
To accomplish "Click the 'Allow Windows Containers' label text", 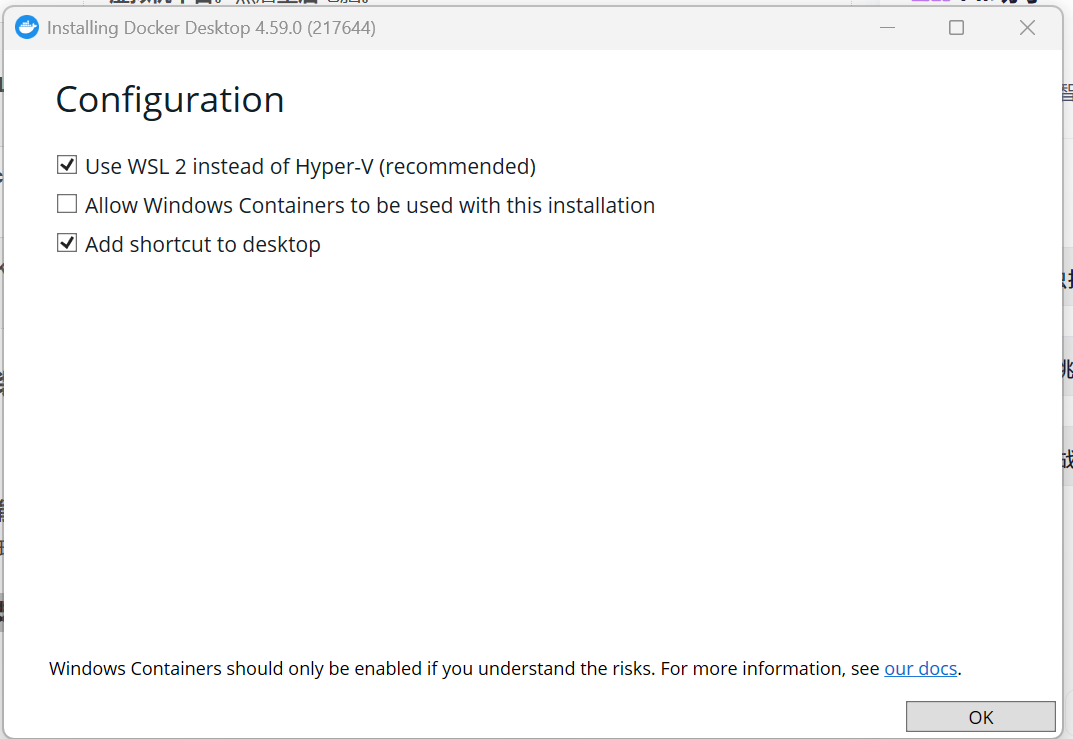I will click(370, 205).
